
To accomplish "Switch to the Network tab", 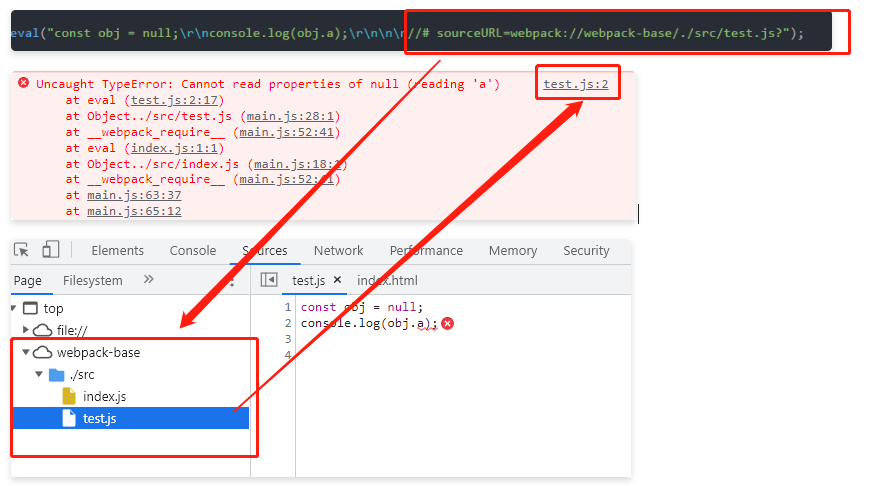I will (338, 250).
